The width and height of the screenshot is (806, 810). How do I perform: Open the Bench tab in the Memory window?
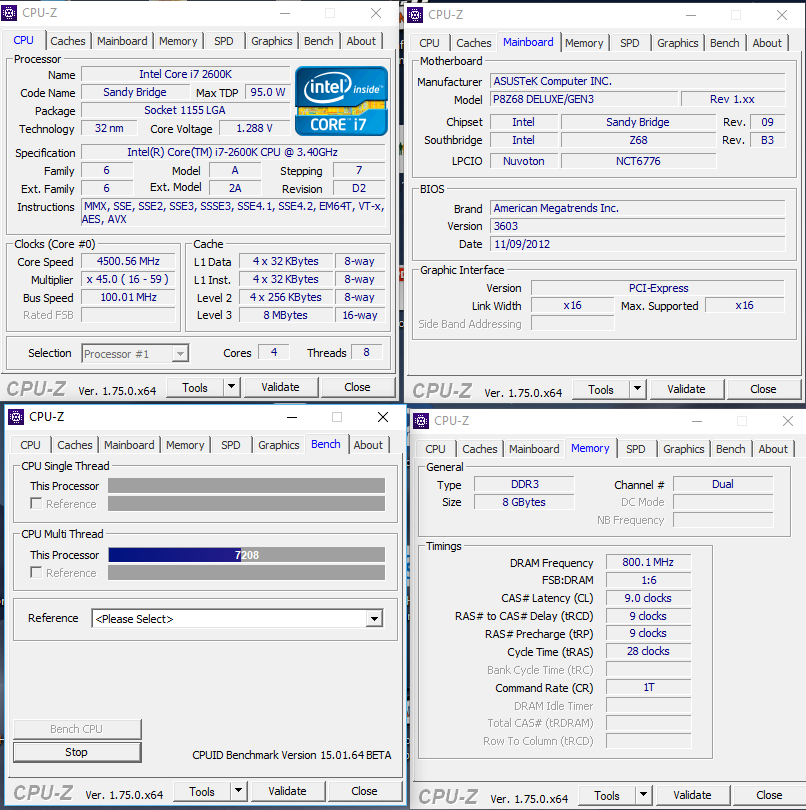click(731, 449)
